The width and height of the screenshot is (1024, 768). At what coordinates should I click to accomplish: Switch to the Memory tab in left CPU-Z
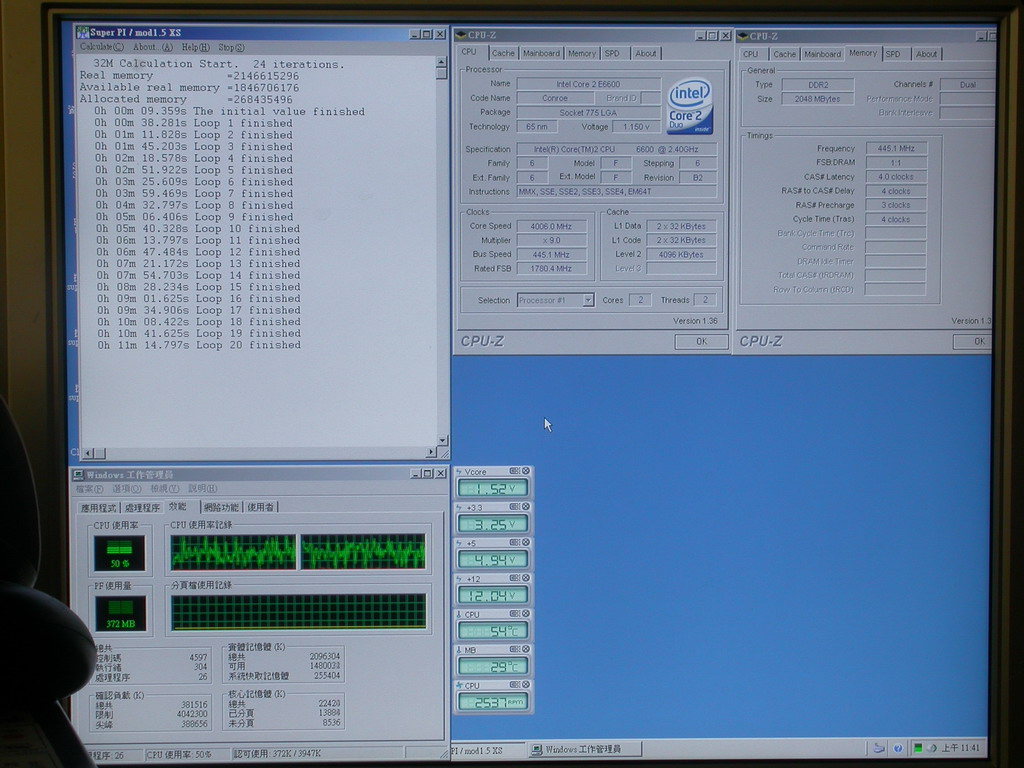581,54
